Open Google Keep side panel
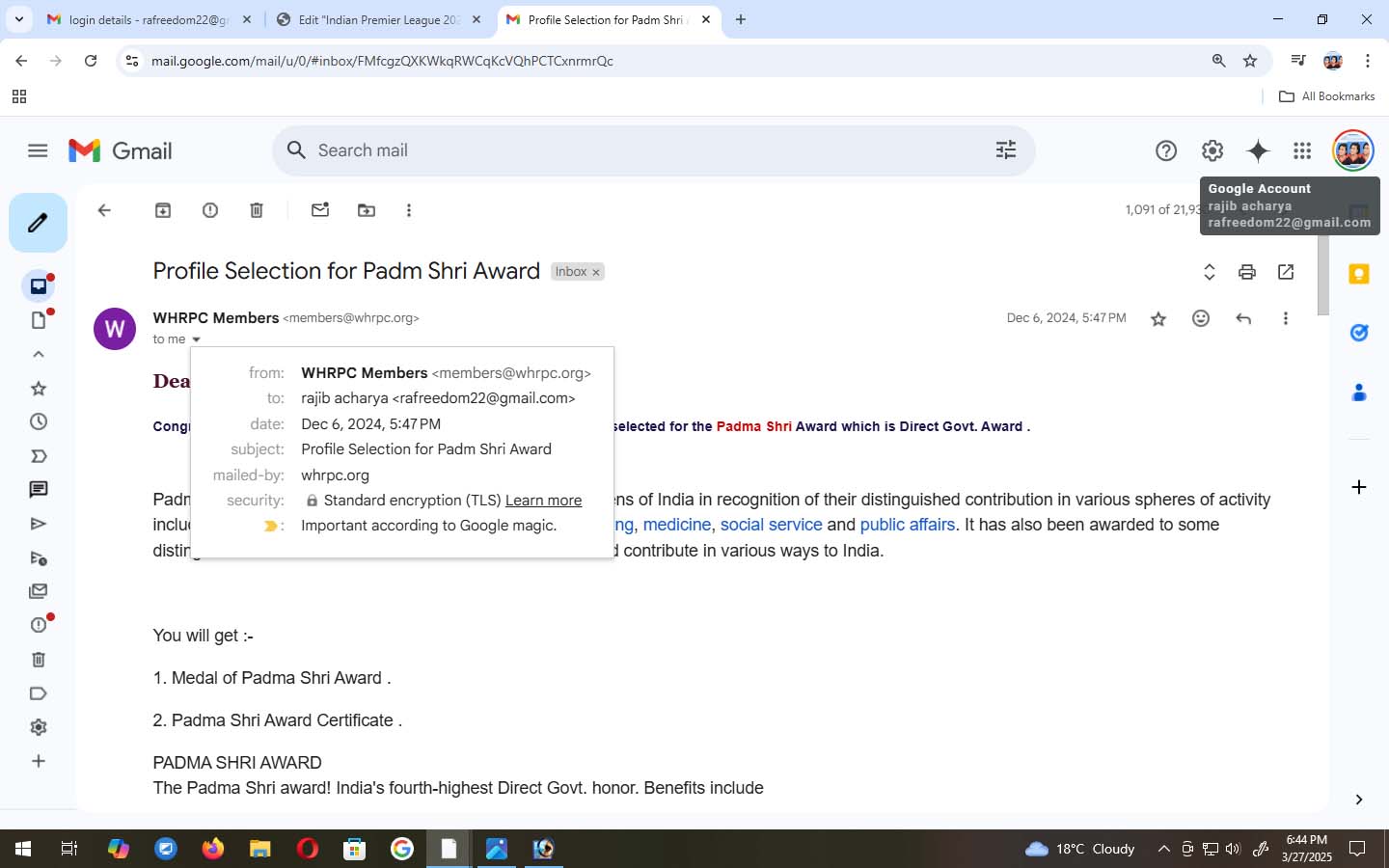Screen dimensions: 1389x868 (x=1359, y=274)
